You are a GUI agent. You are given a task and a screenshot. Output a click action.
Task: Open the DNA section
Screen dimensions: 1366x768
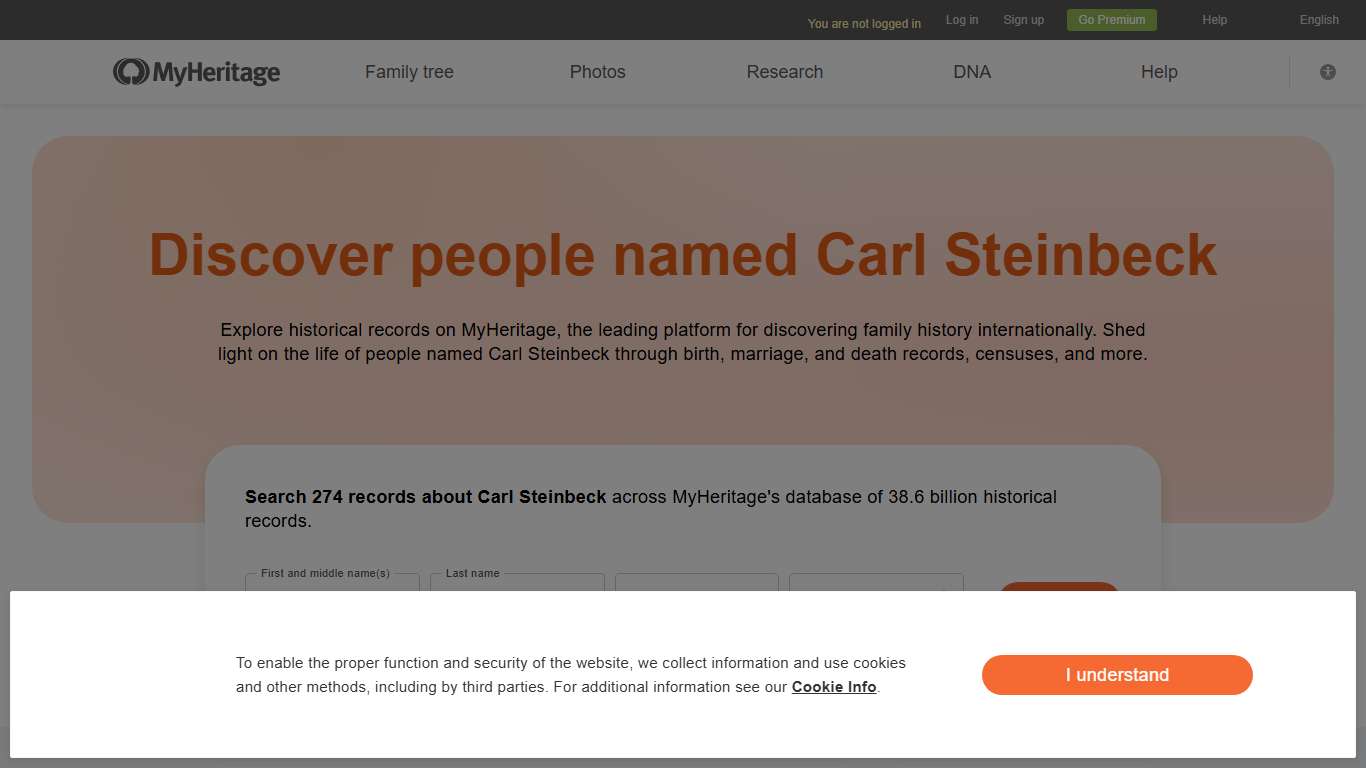[971, 71]
